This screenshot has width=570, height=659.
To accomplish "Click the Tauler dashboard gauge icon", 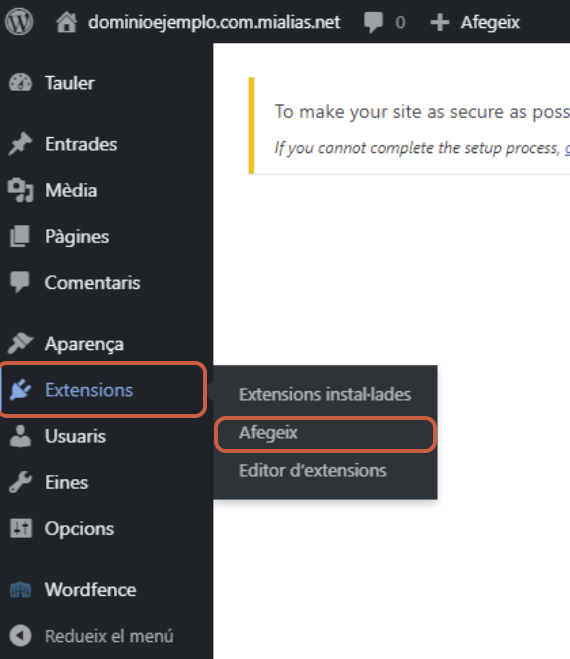I will click(20, 83).
